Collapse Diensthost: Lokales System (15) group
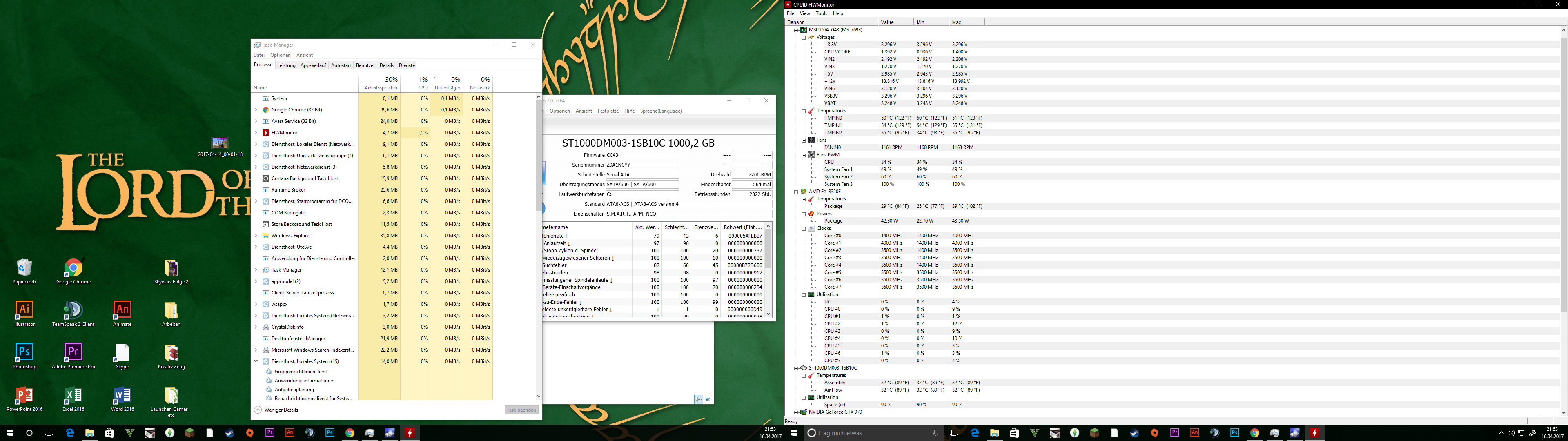 [x=256, y=361]
